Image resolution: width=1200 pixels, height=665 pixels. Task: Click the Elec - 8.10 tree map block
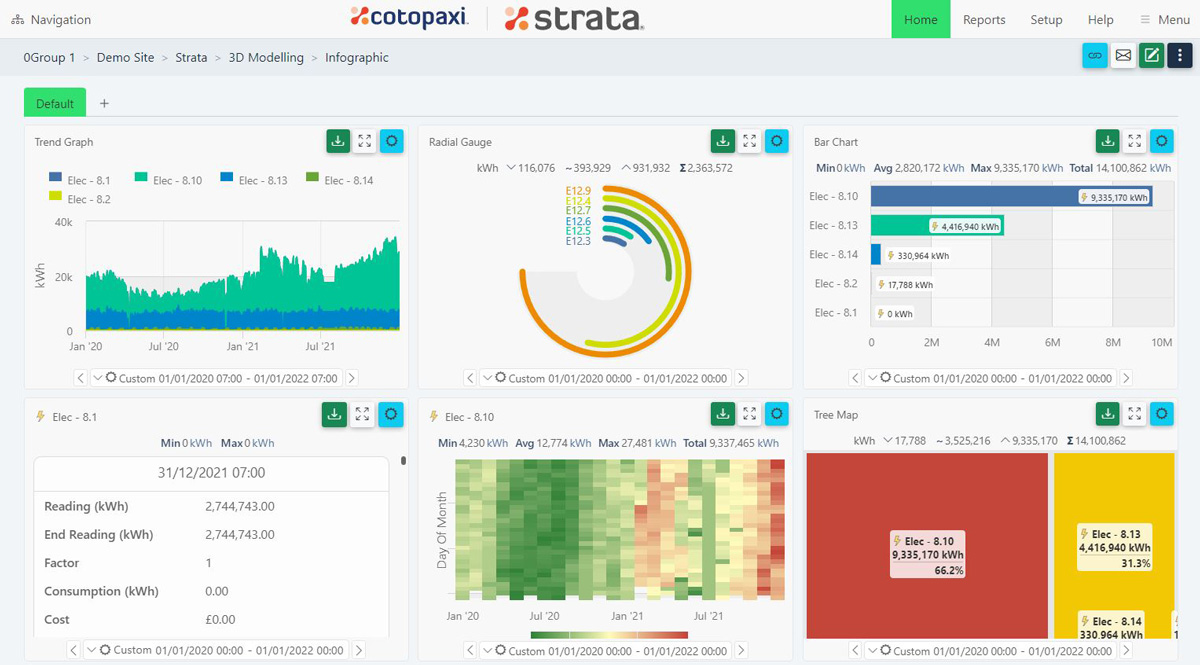[x=926, y=545]
